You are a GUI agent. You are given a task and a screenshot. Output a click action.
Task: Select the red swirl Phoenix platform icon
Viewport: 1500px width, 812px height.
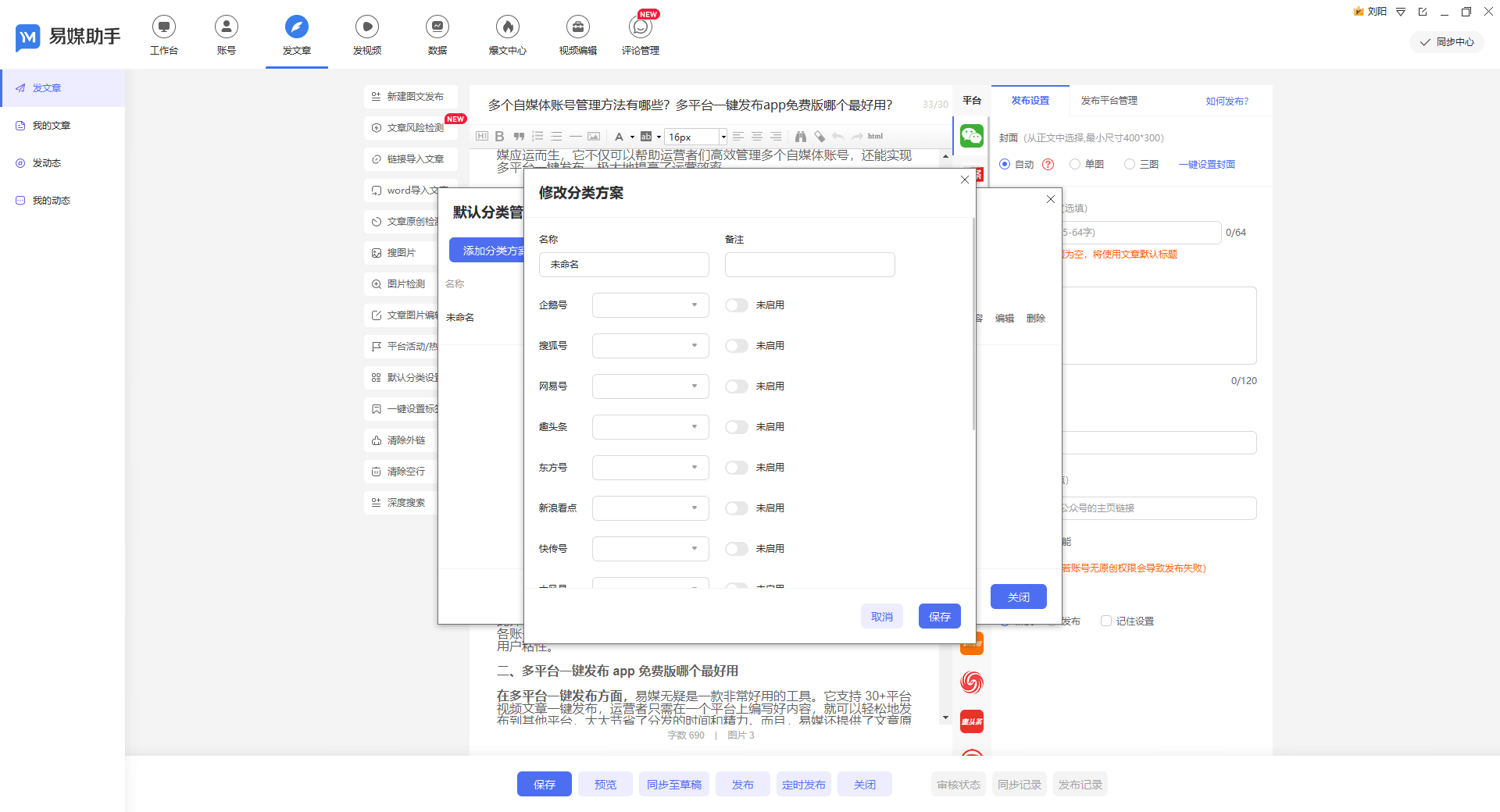tap(972, 682)
